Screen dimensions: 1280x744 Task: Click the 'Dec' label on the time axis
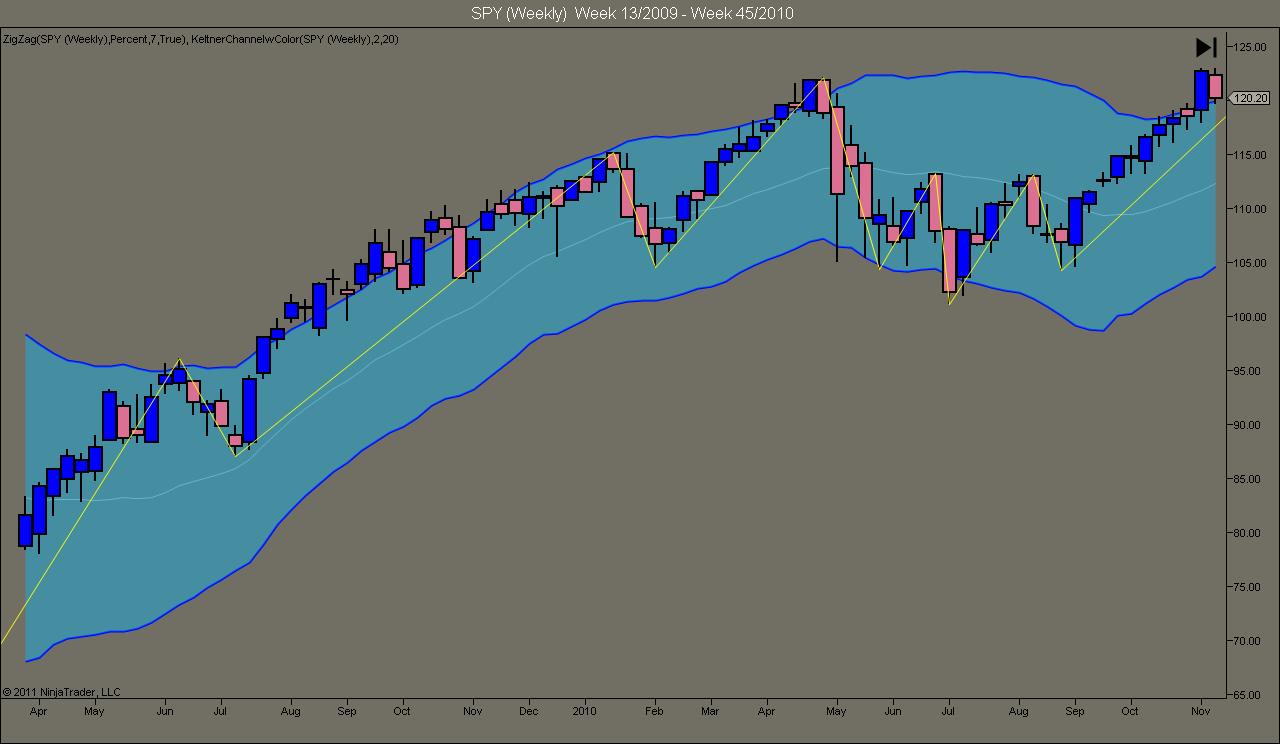(529, 712)
